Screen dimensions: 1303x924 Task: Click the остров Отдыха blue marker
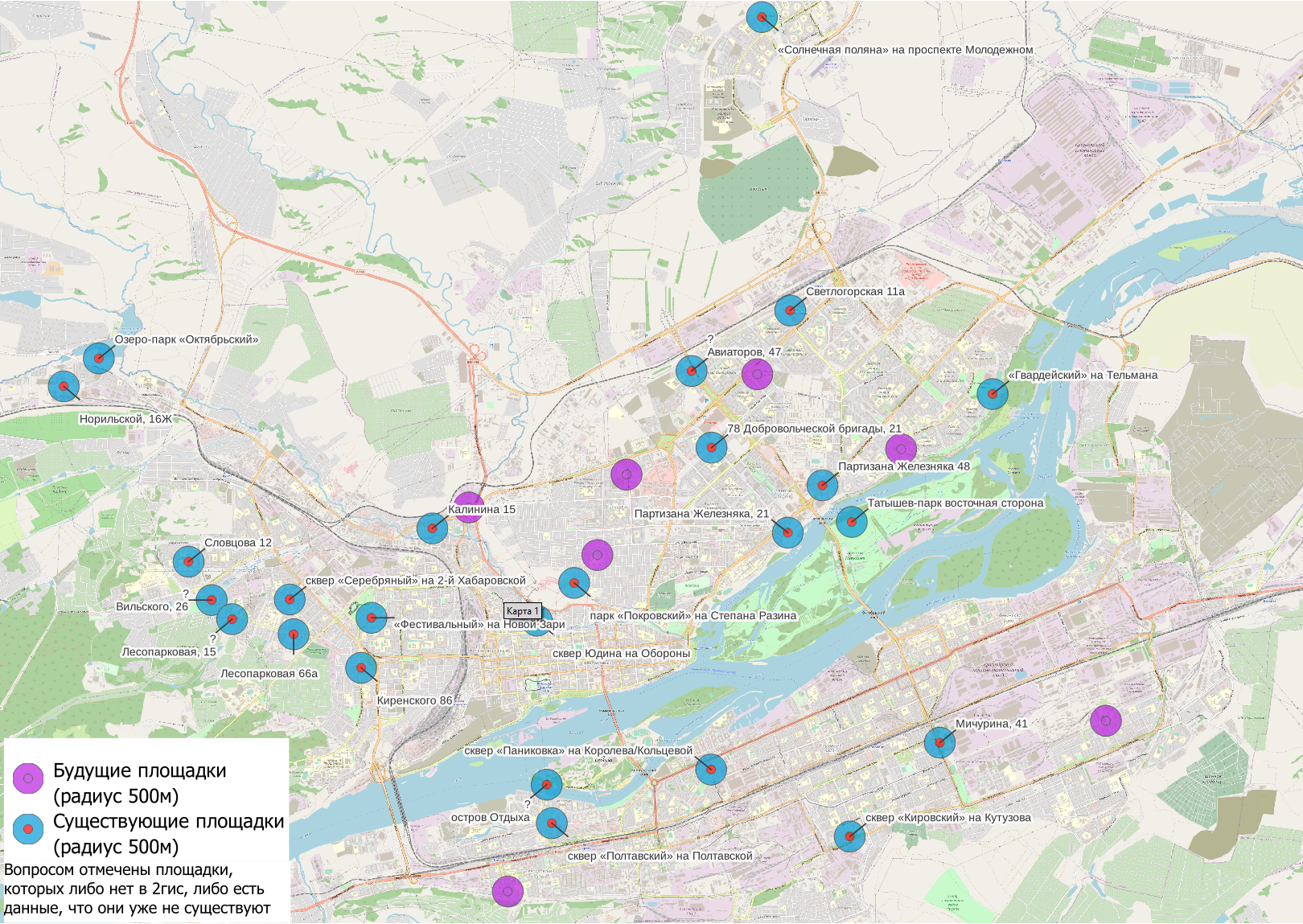[552, 823]
